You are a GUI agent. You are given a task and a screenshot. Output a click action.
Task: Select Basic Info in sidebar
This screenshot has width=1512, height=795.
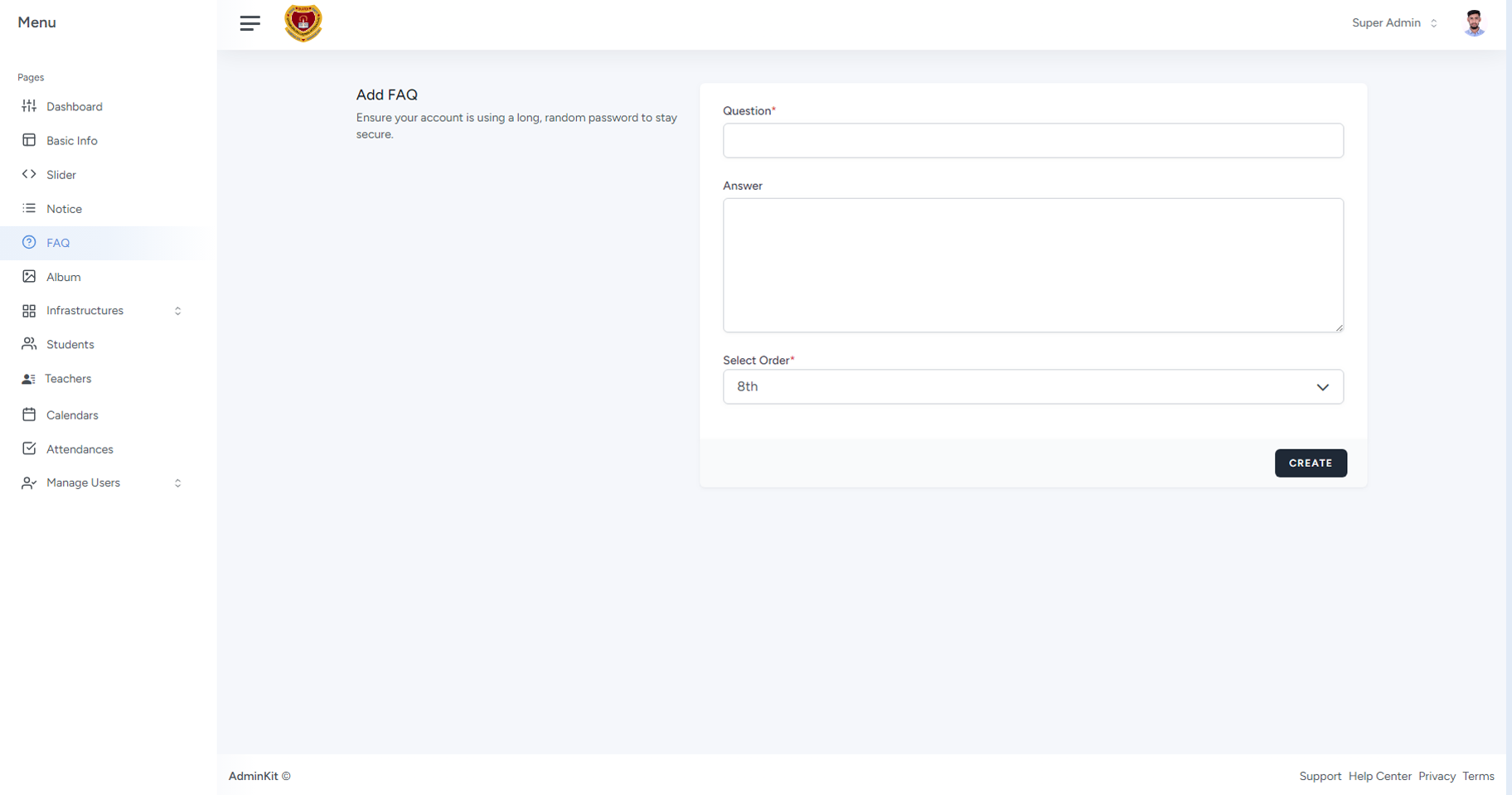pos(71,141)
